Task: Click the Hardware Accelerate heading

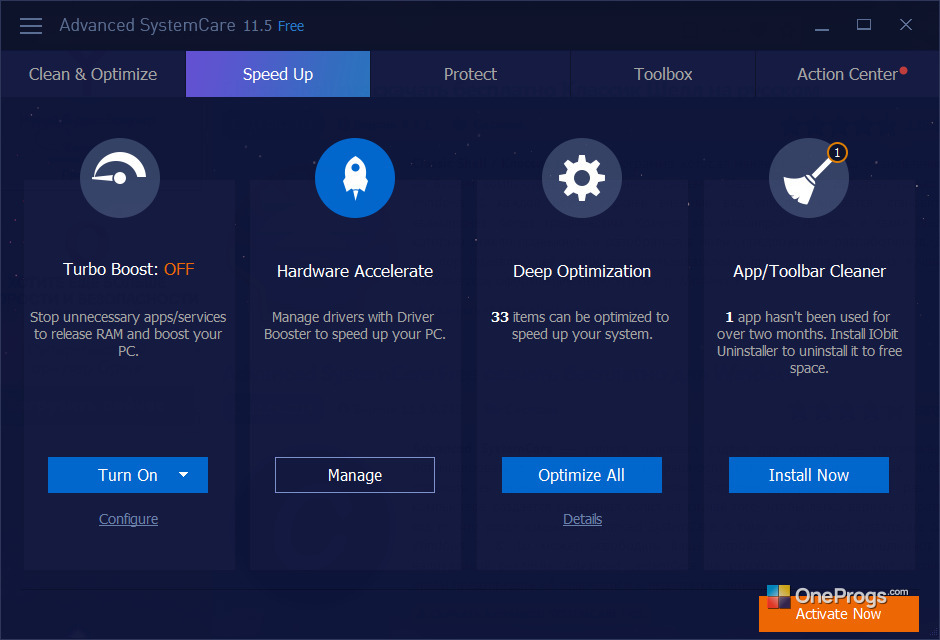Action: (355, 271)
